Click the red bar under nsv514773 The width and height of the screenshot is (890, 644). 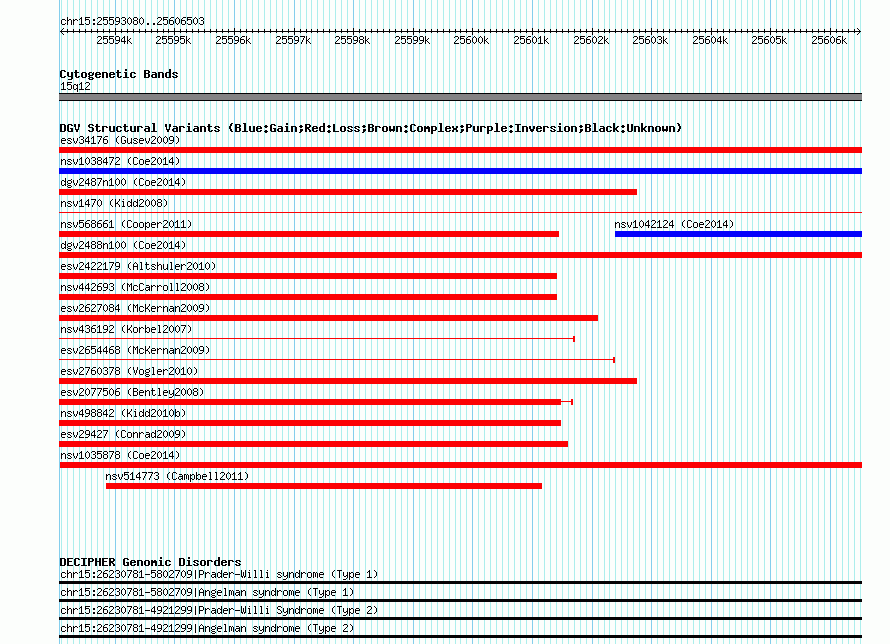324,486
